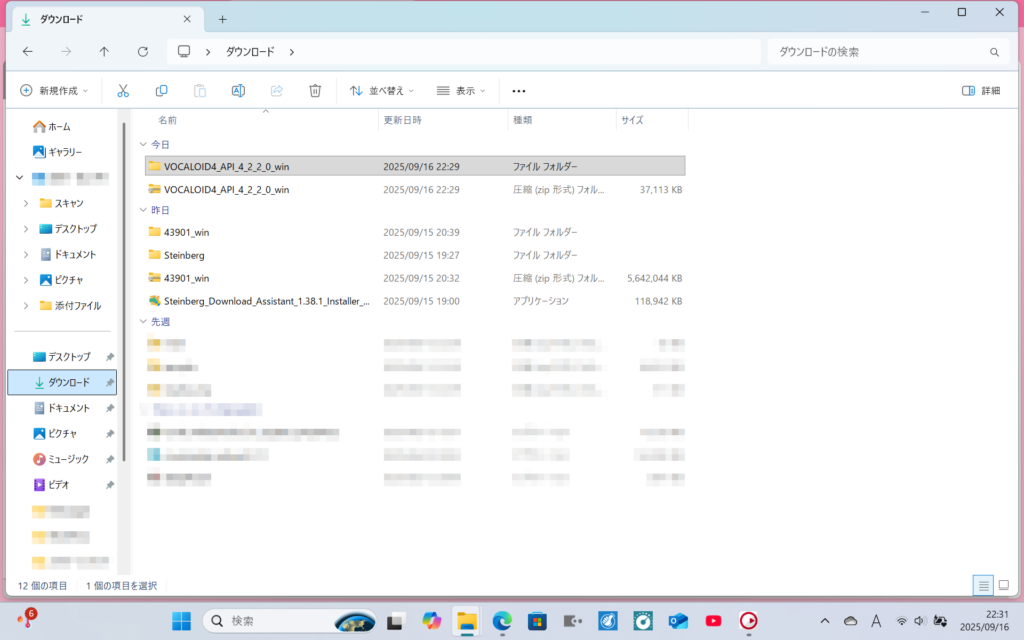Switch to details list view icon
This screenshot has width=1024, height=640.
point(983,585)
